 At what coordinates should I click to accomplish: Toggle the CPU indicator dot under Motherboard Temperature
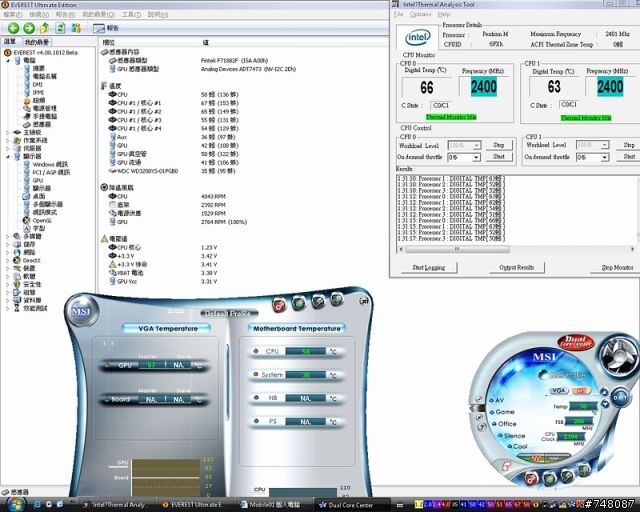tap(256, 351)
